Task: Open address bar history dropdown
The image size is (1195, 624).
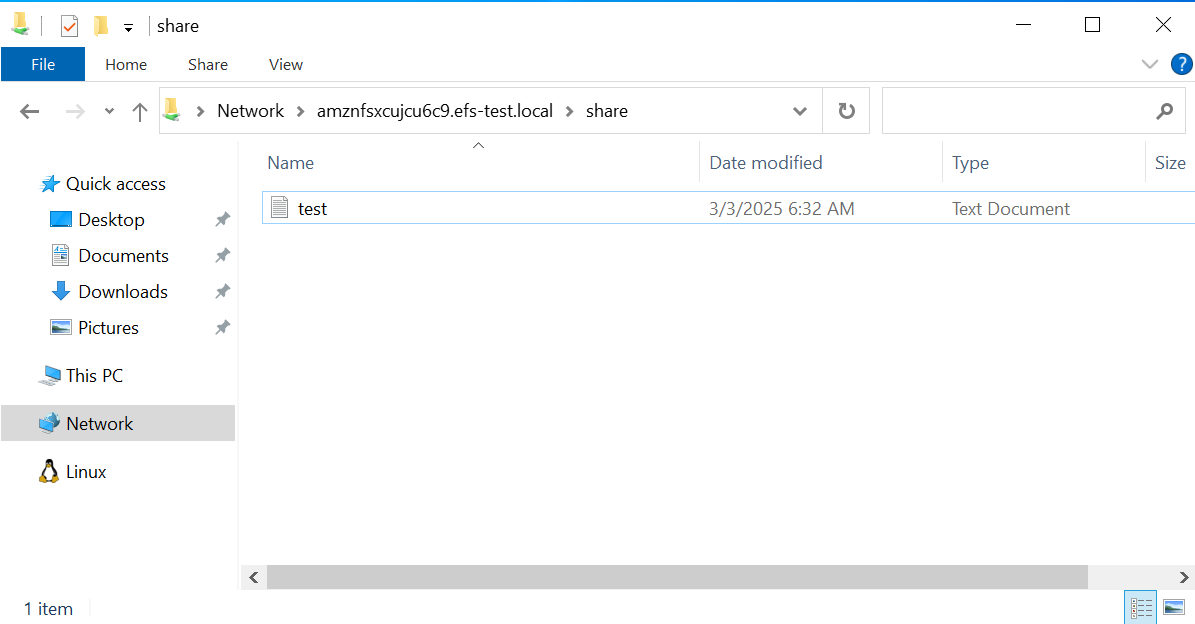Action: [x=799, y=111]
